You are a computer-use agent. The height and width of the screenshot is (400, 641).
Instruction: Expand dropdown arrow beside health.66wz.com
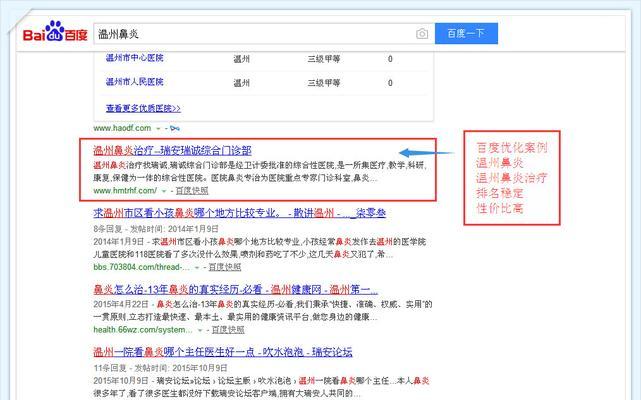[200, 330]
